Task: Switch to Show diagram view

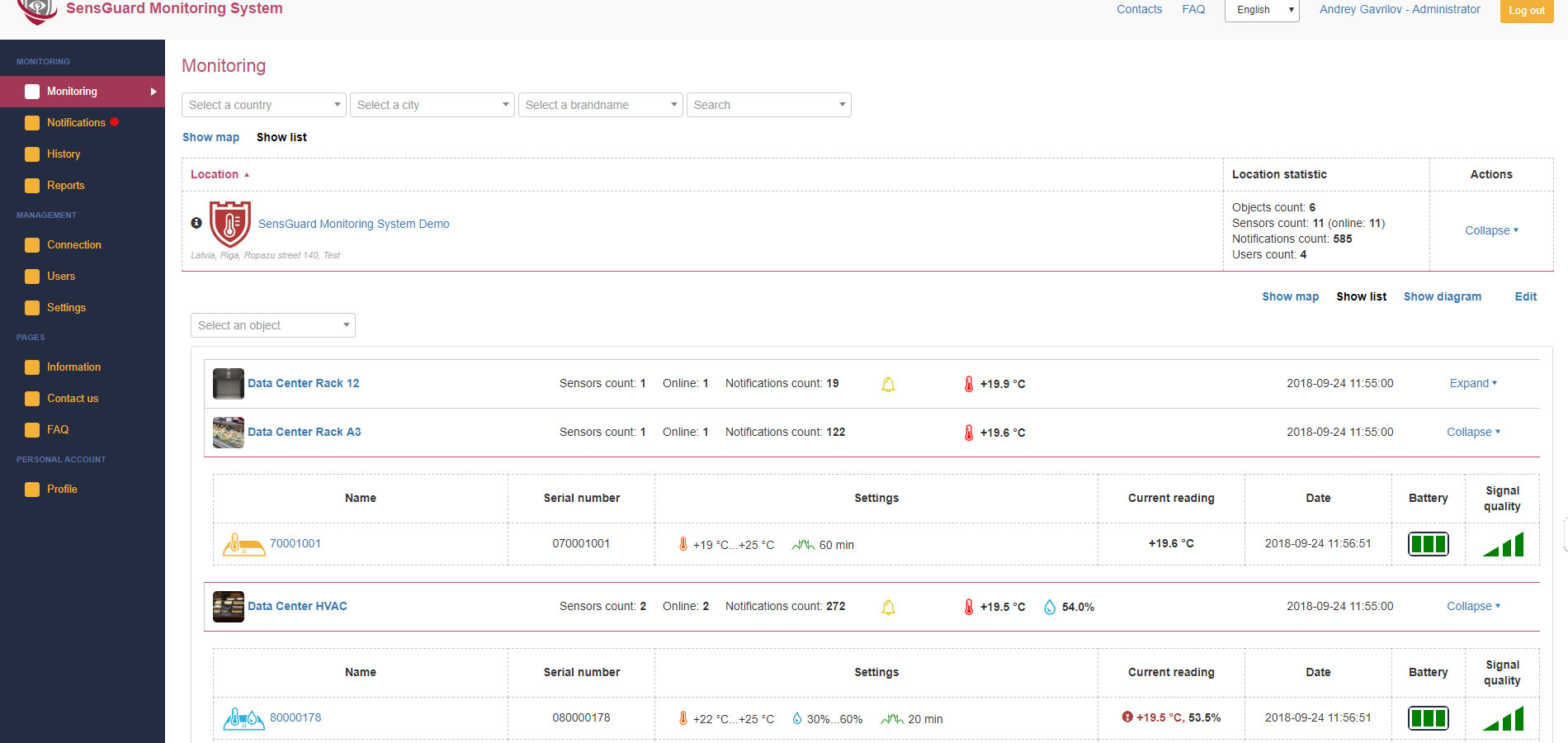Action: [x=1442, y=296]
